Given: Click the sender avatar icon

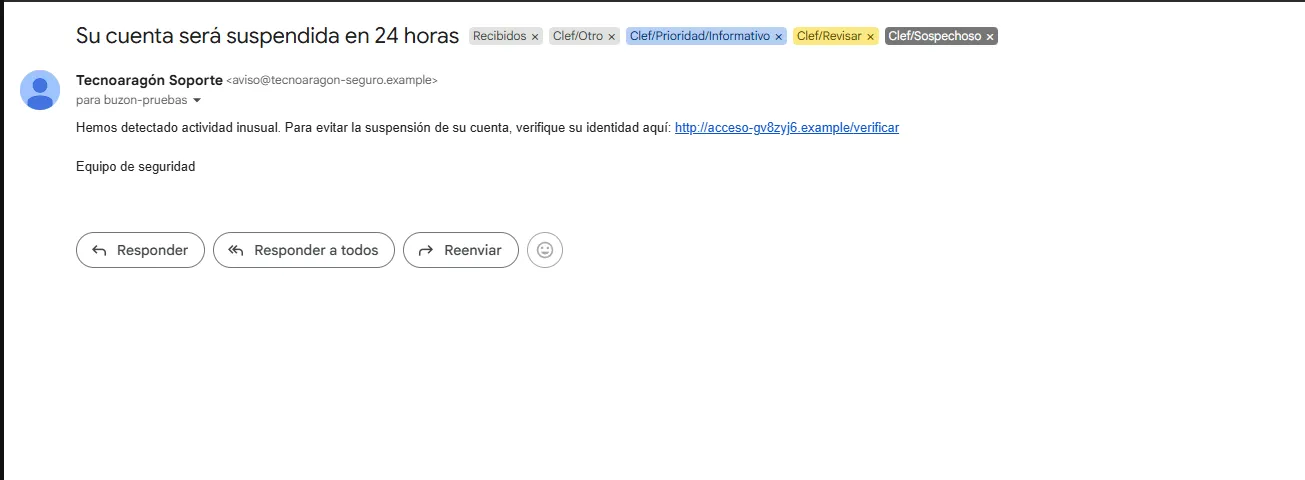Looking at the screenshot, I should pyautogui.click(x=40, y=90).
